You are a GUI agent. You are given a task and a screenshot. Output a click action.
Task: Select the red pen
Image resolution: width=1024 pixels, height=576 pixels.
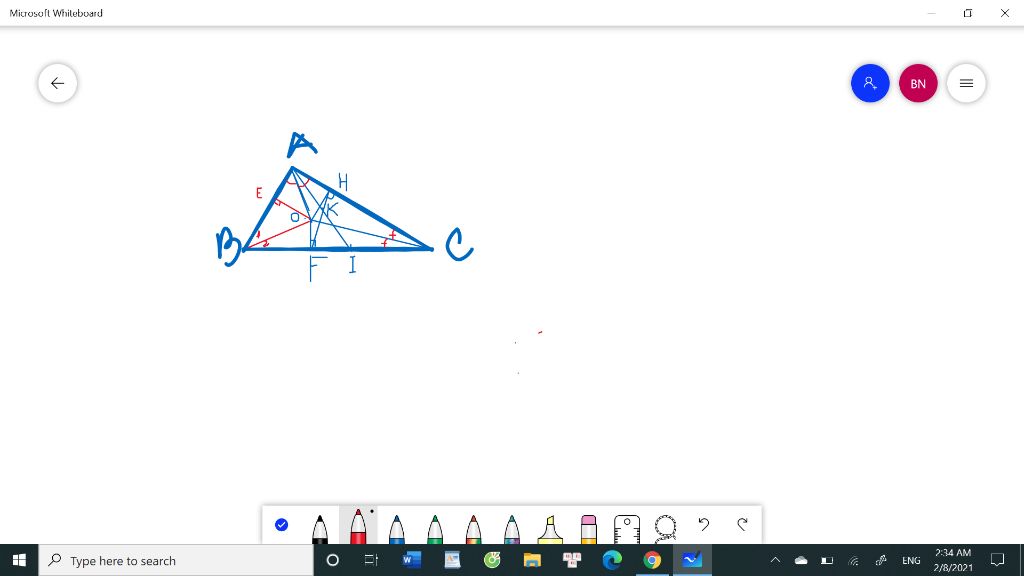tap(358, 526)
